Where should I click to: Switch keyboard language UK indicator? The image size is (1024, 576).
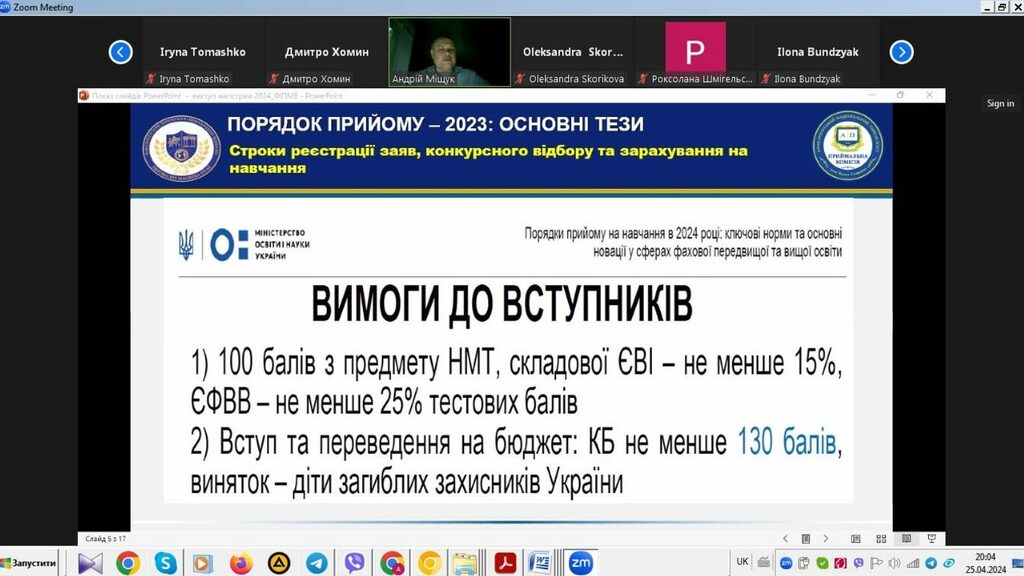pos(742,562)
